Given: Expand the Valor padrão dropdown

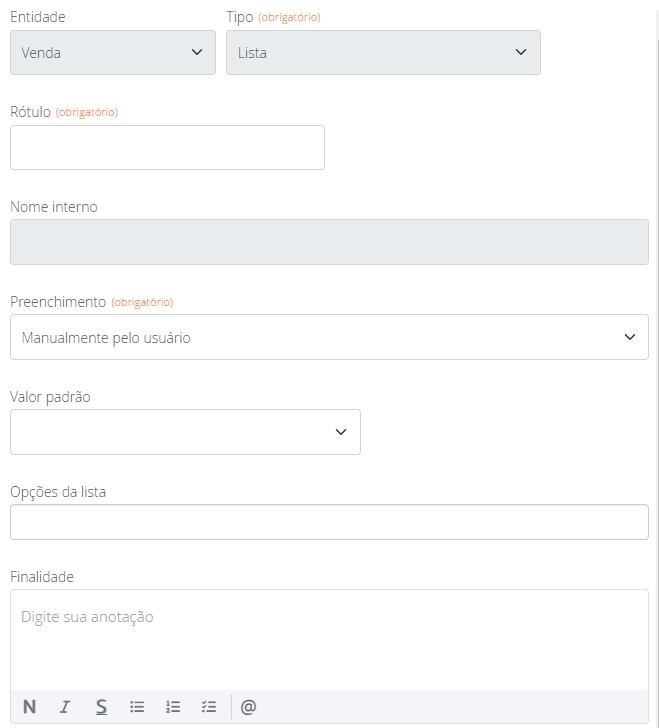Looking at the screenshot, I should pos(185,432).
